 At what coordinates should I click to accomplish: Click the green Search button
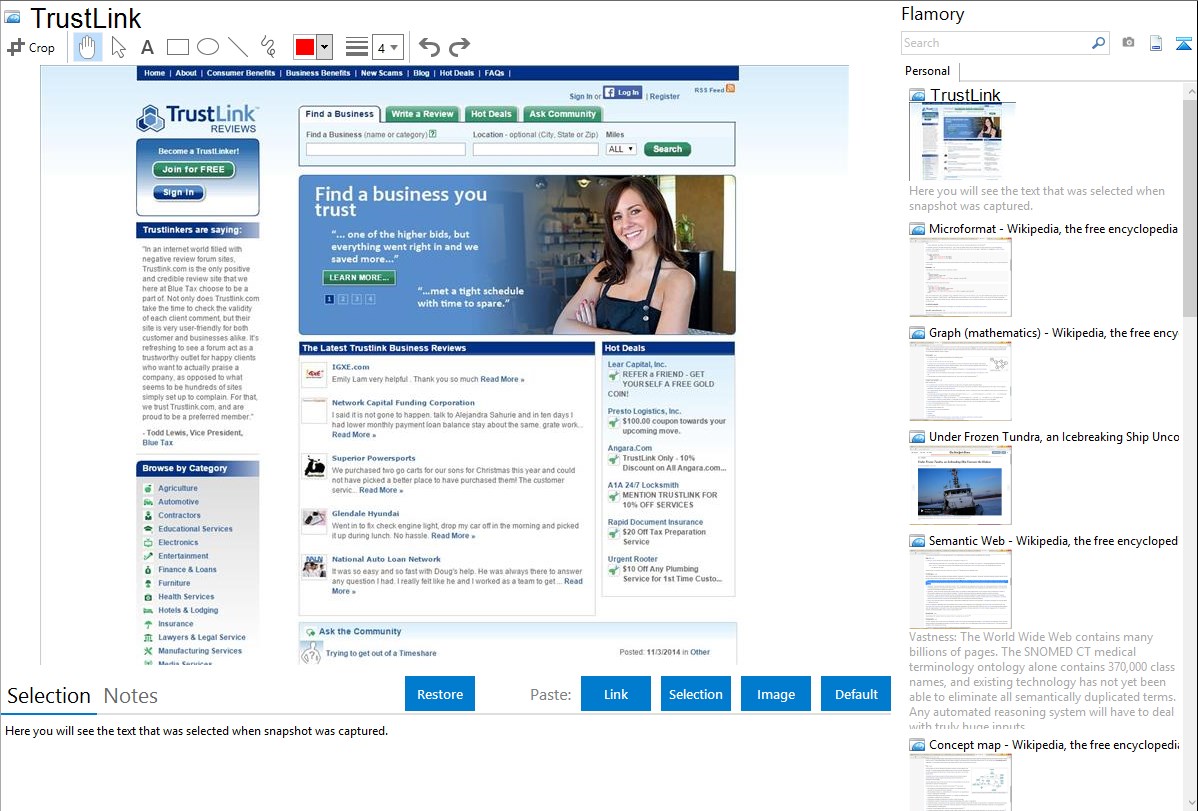coord(667,149)
